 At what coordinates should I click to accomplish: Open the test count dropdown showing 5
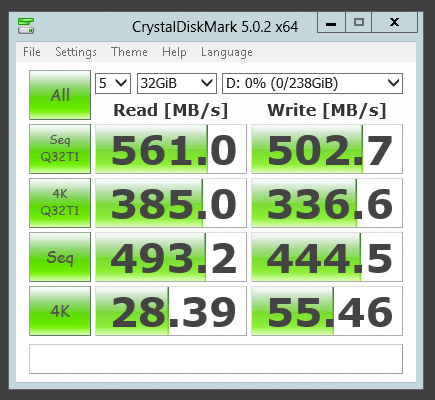pos(113,83)
